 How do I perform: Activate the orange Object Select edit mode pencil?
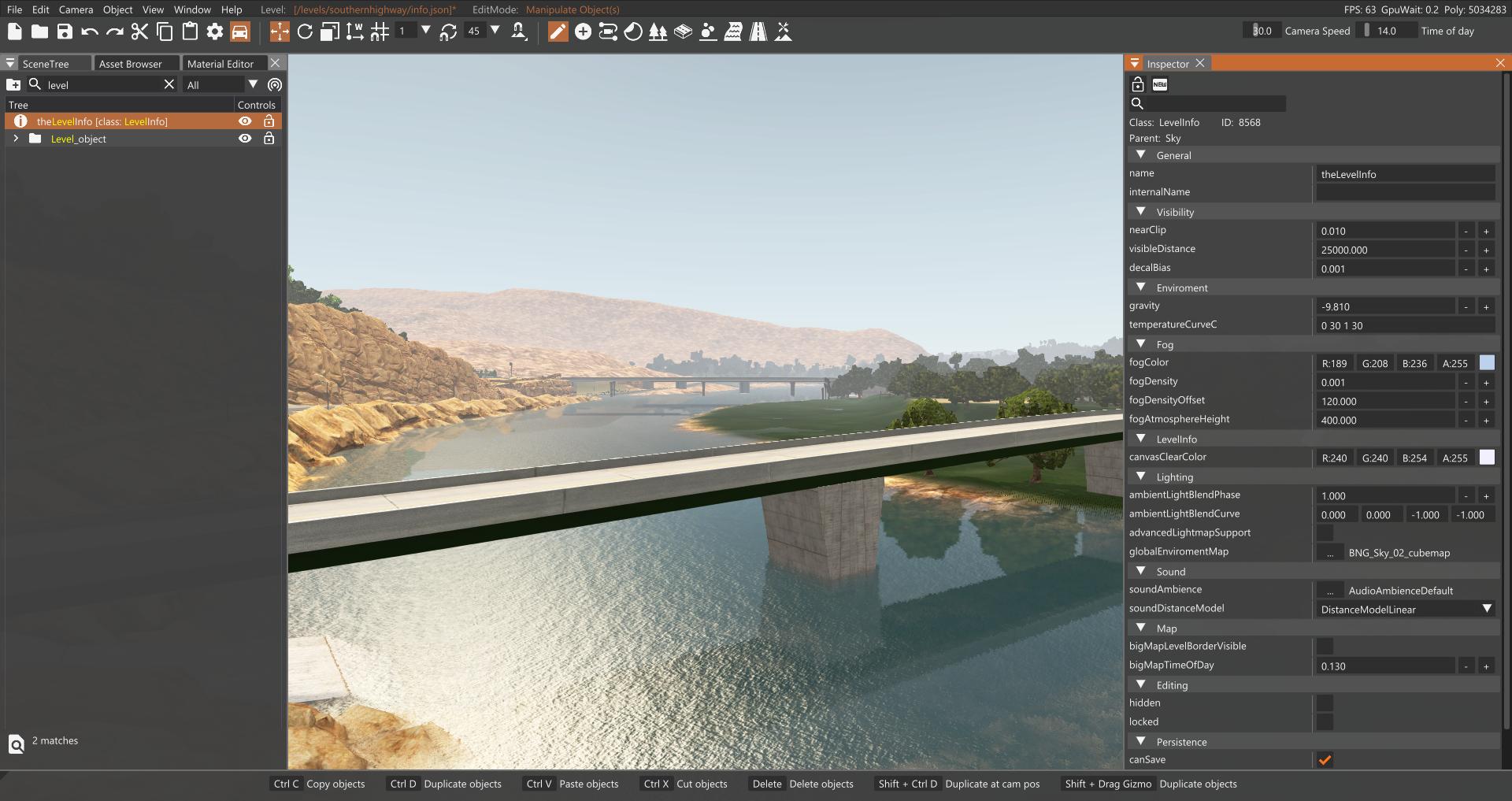558,32
